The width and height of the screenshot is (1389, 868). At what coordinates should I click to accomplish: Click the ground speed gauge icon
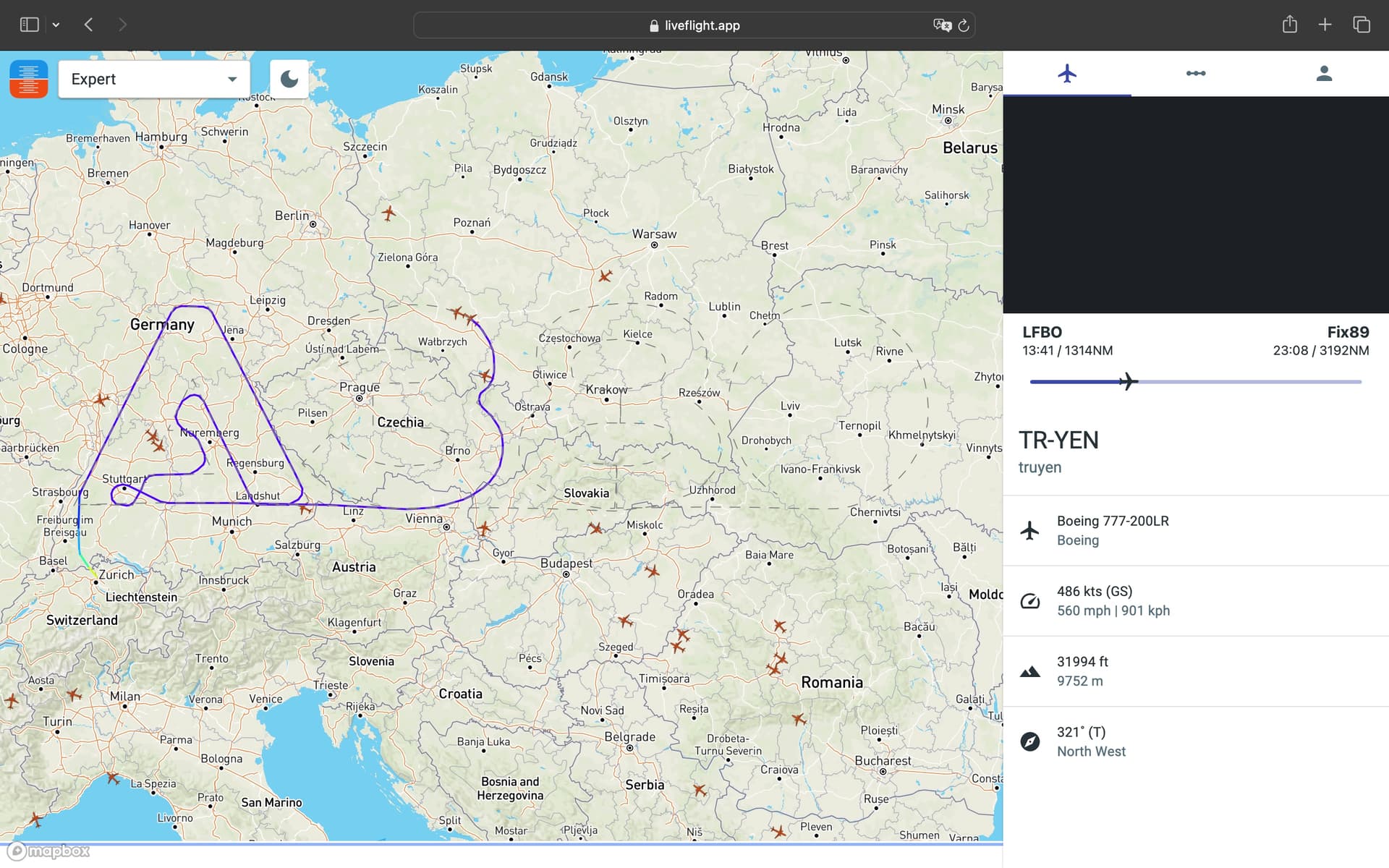pos(1029,601)
